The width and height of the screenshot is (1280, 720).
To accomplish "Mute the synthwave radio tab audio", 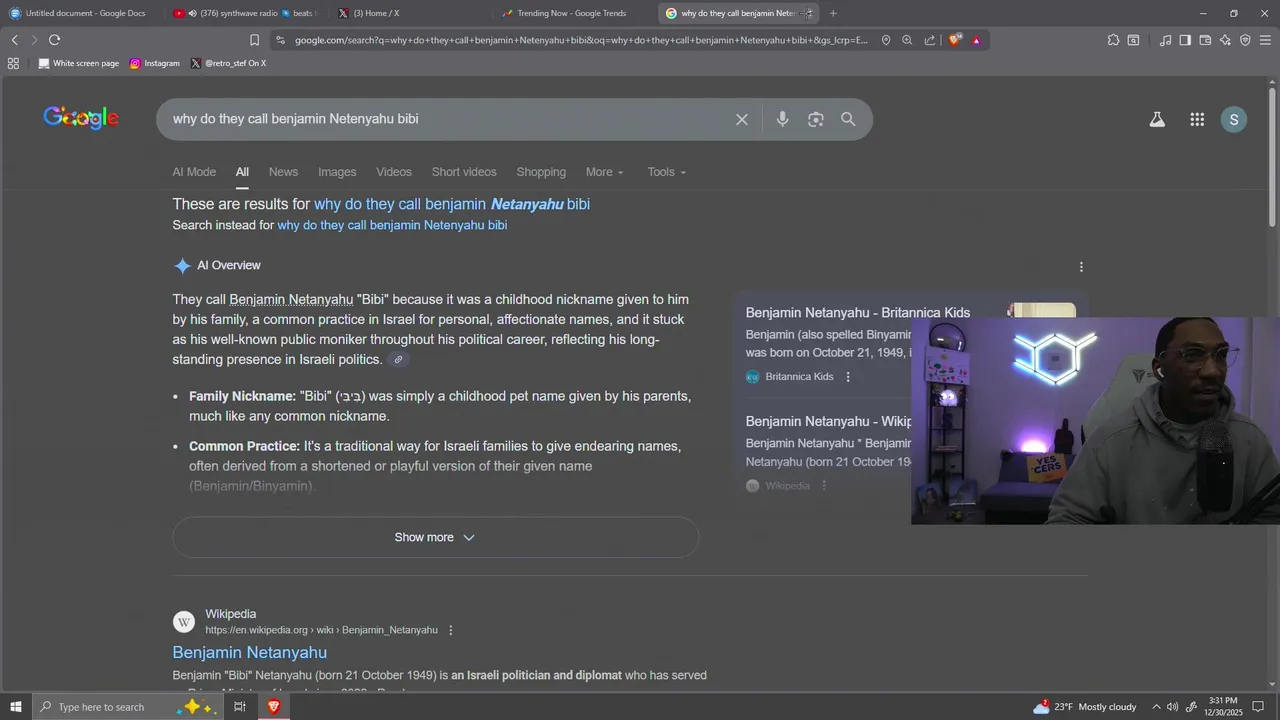I will coord(191,13).
